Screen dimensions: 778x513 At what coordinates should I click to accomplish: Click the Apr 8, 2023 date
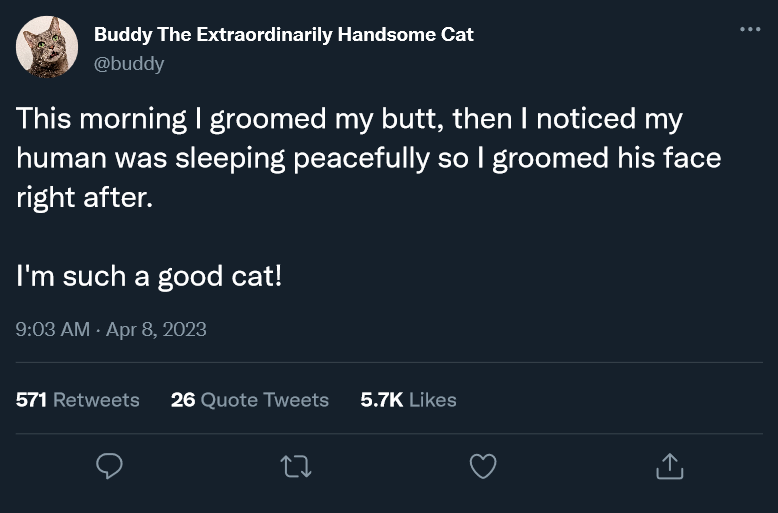pos(156,329)
